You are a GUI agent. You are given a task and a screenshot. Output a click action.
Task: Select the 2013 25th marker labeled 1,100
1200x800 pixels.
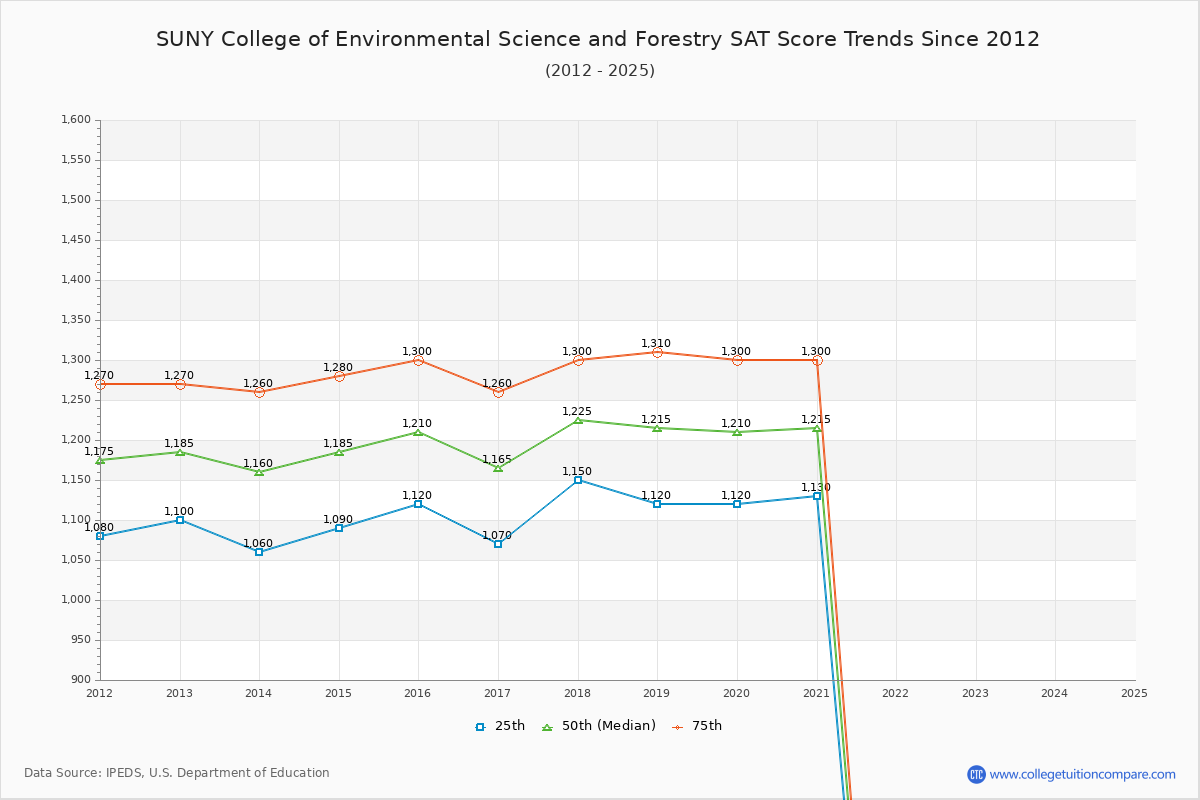pyautogui.click(x=180, y=520)
